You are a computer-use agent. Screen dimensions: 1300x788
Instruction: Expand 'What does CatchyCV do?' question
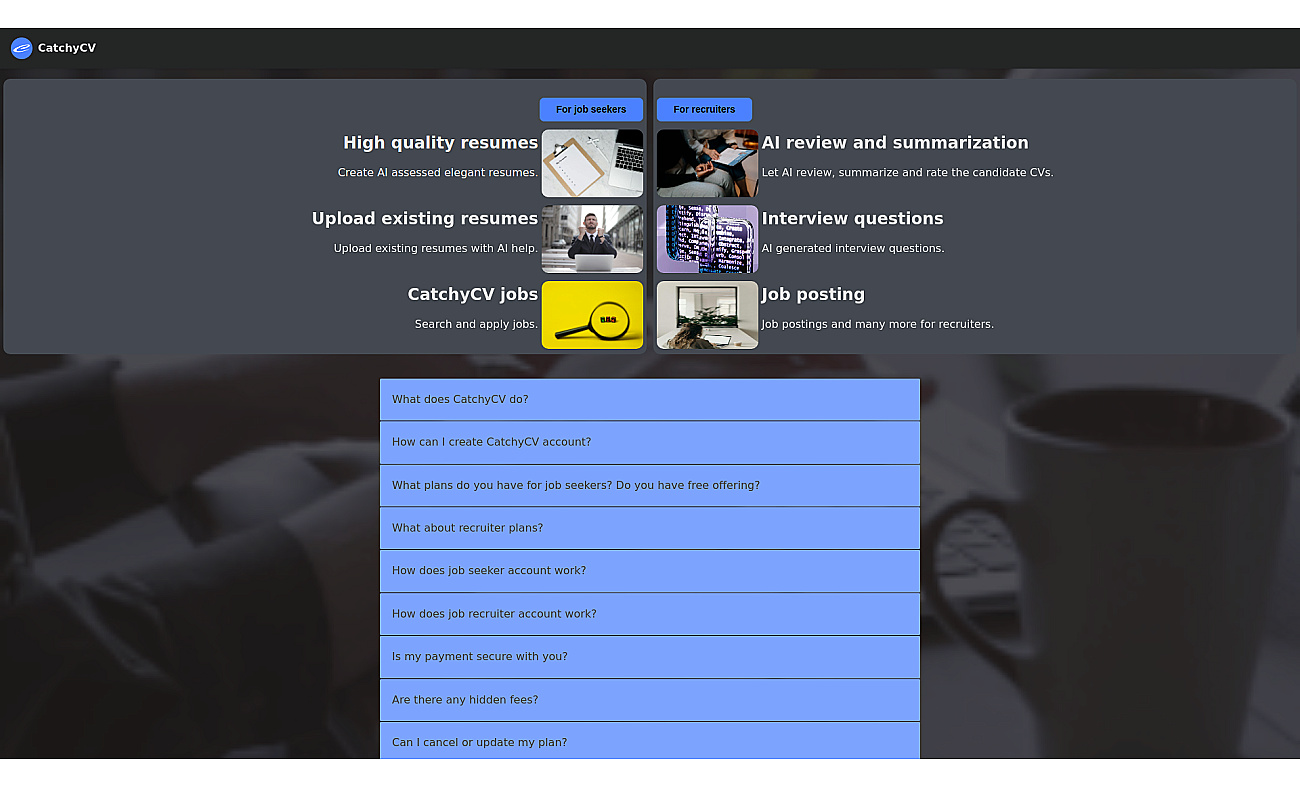pos(650,400)
